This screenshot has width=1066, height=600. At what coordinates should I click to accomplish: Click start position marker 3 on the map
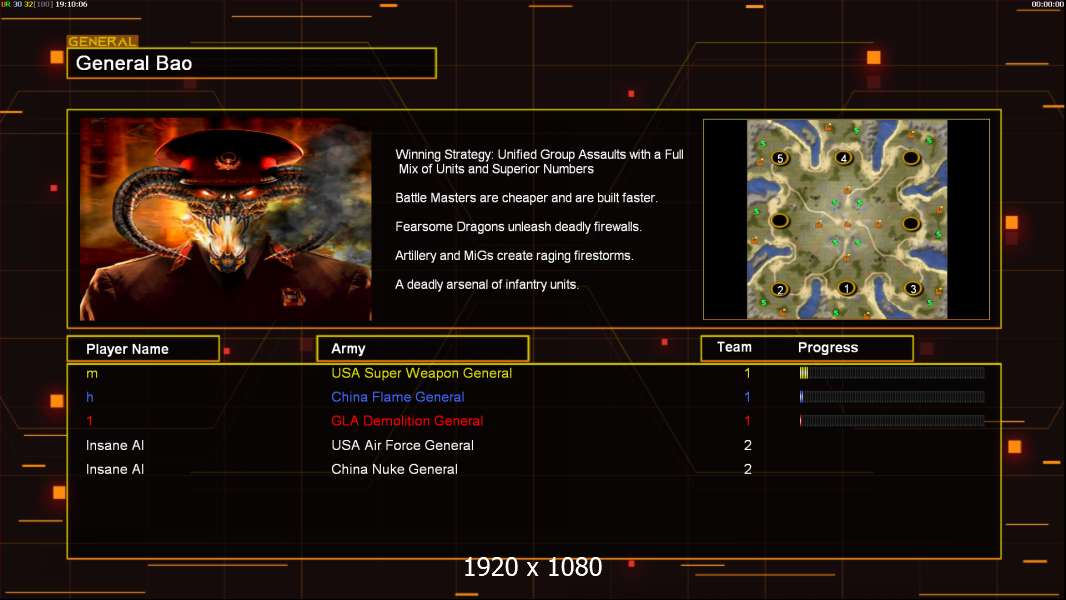912,289
